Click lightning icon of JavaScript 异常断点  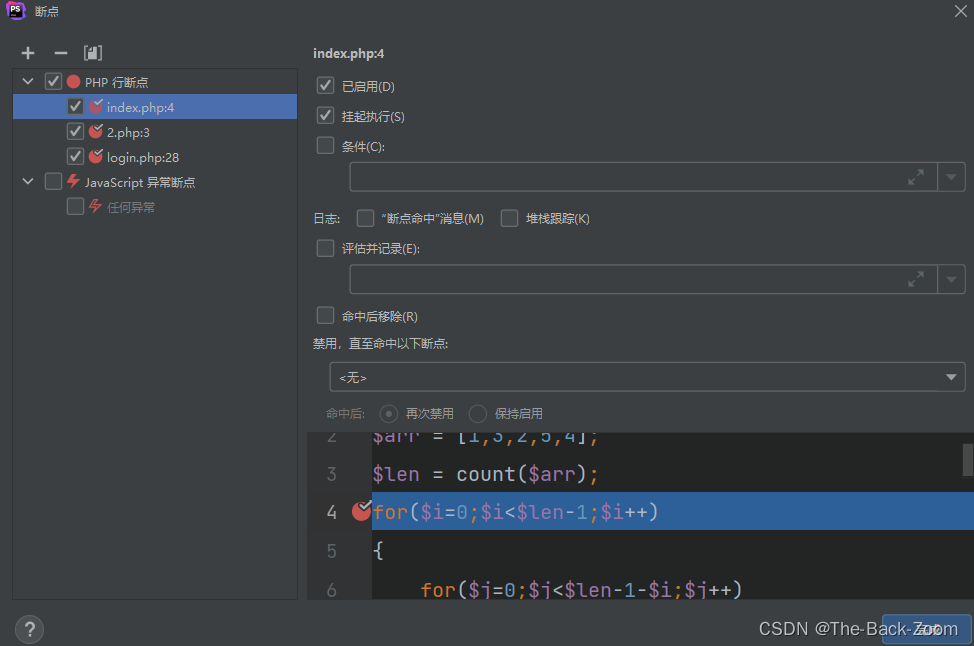[x=73, y=181]
